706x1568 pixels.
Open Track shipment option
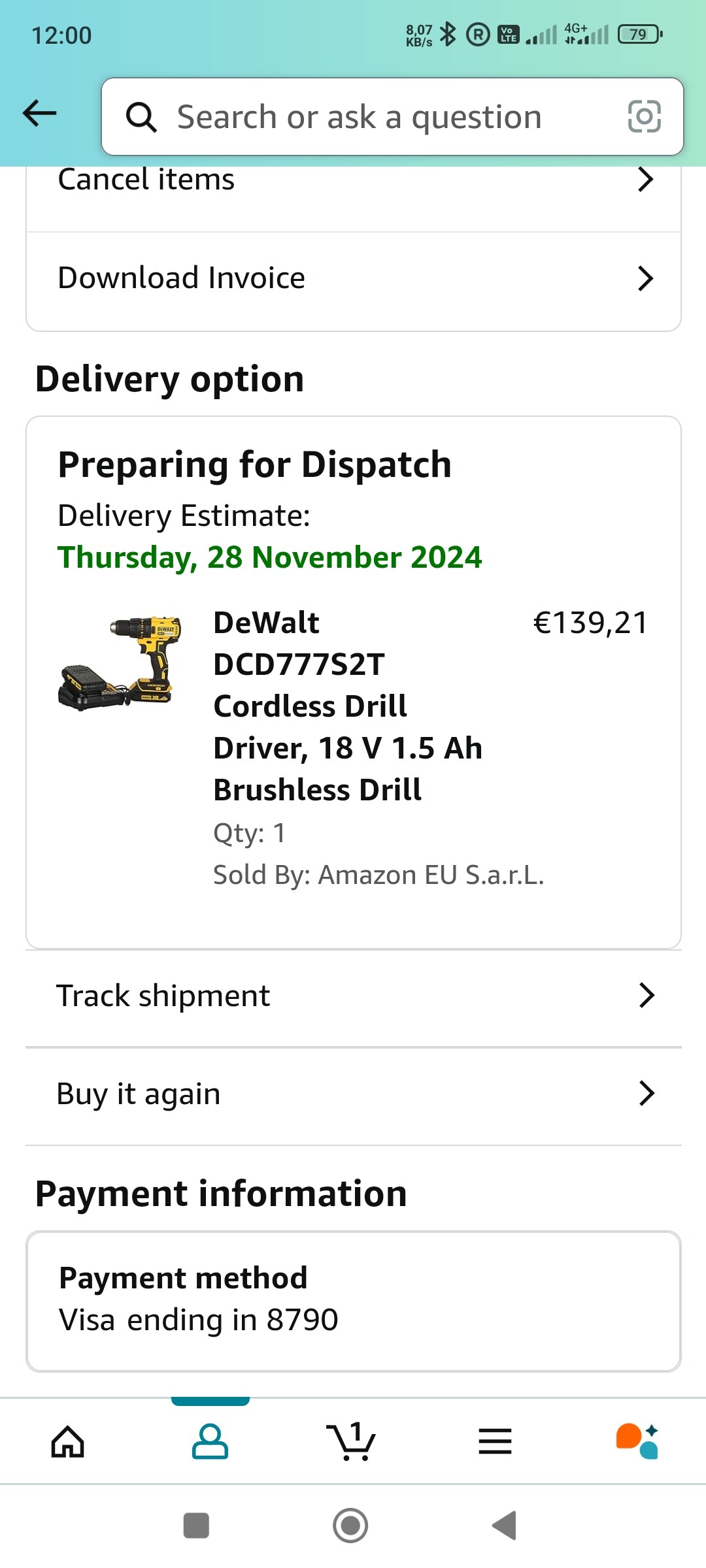pos(163,996)
